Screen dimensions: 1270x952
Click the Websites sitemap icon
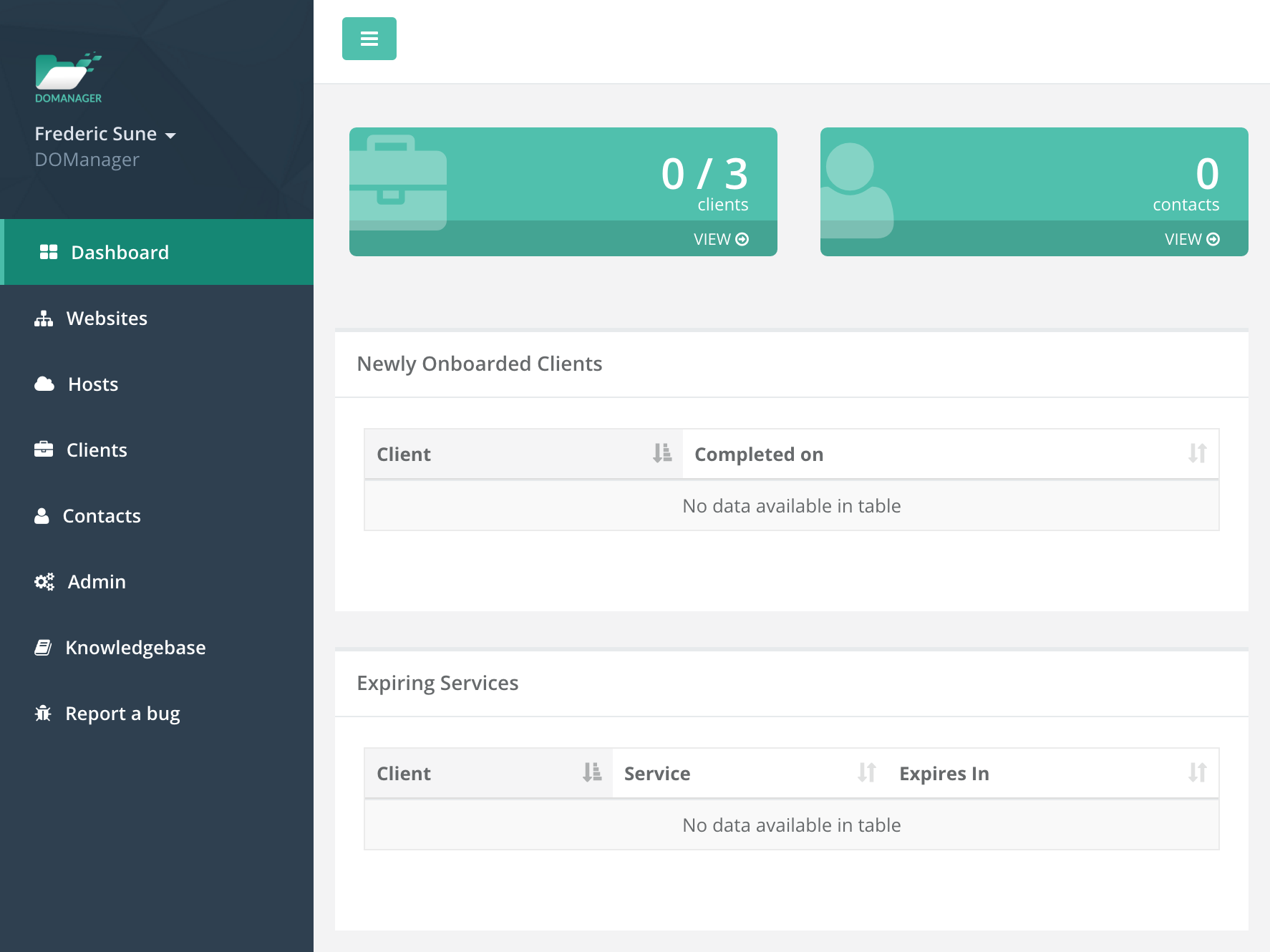click(44, 319)
